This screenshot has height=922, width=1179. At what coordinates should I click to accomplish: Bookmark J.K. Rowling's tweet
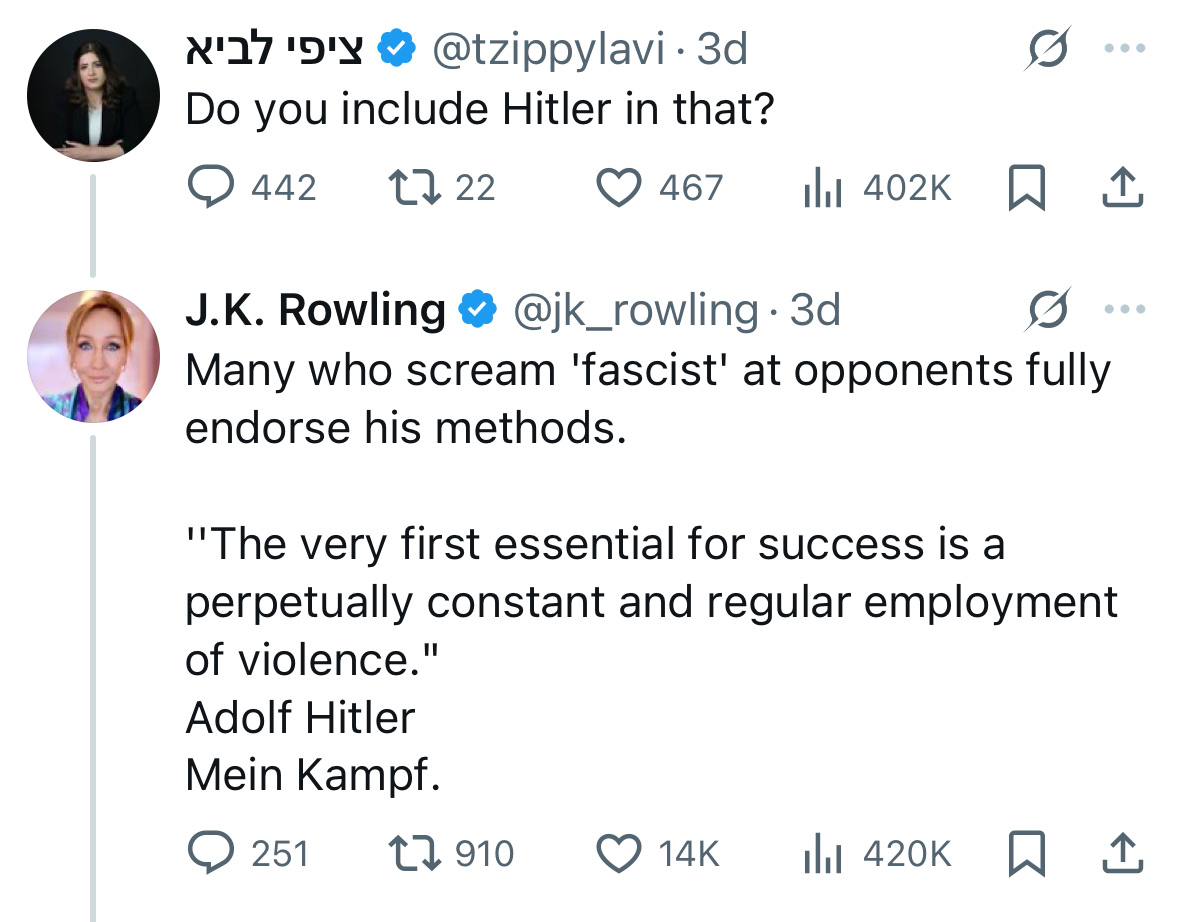tap(1026, 853)
